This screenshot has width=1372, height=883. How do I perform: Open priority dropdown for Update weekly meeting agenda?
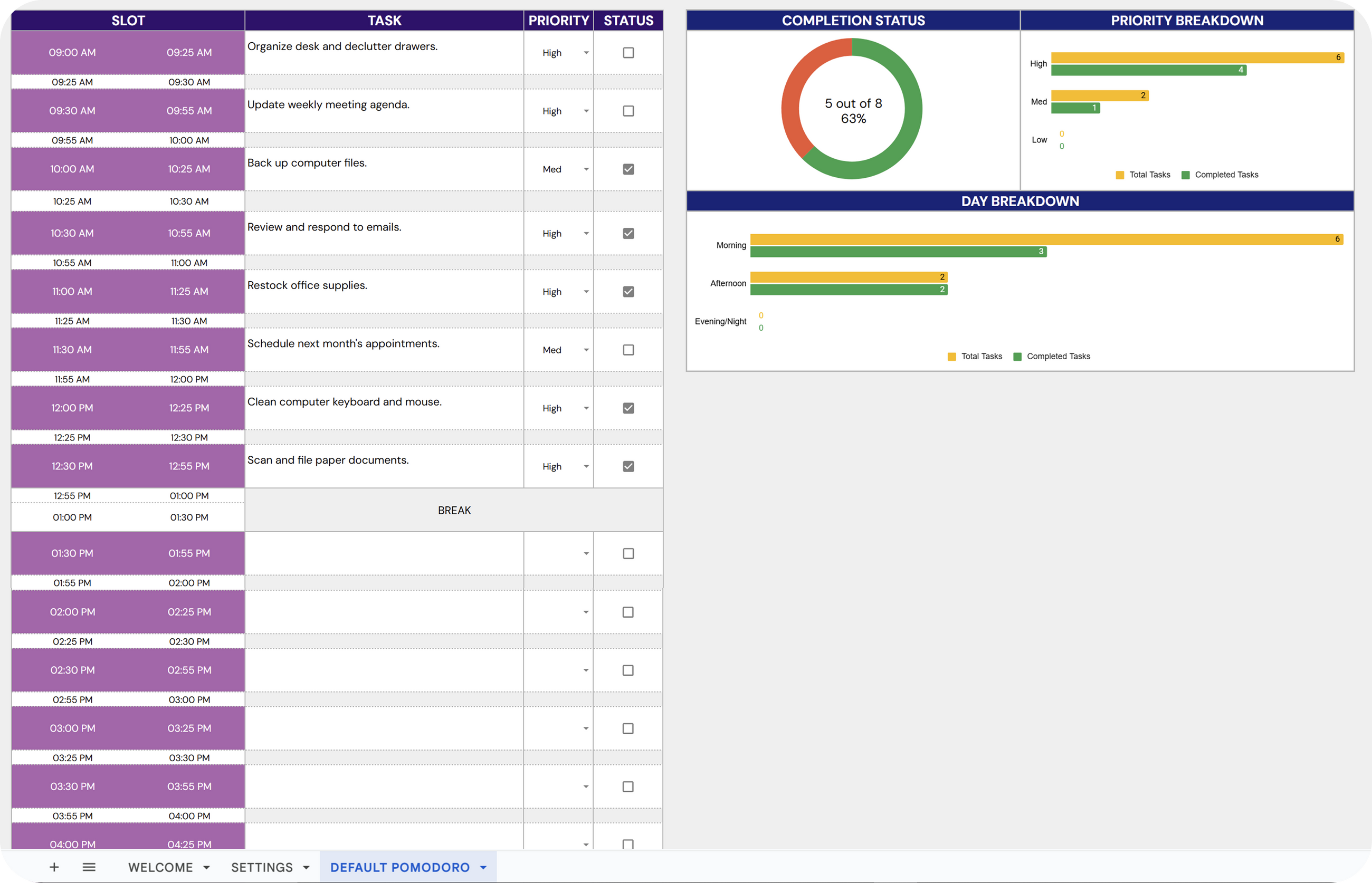pos(586,111)
